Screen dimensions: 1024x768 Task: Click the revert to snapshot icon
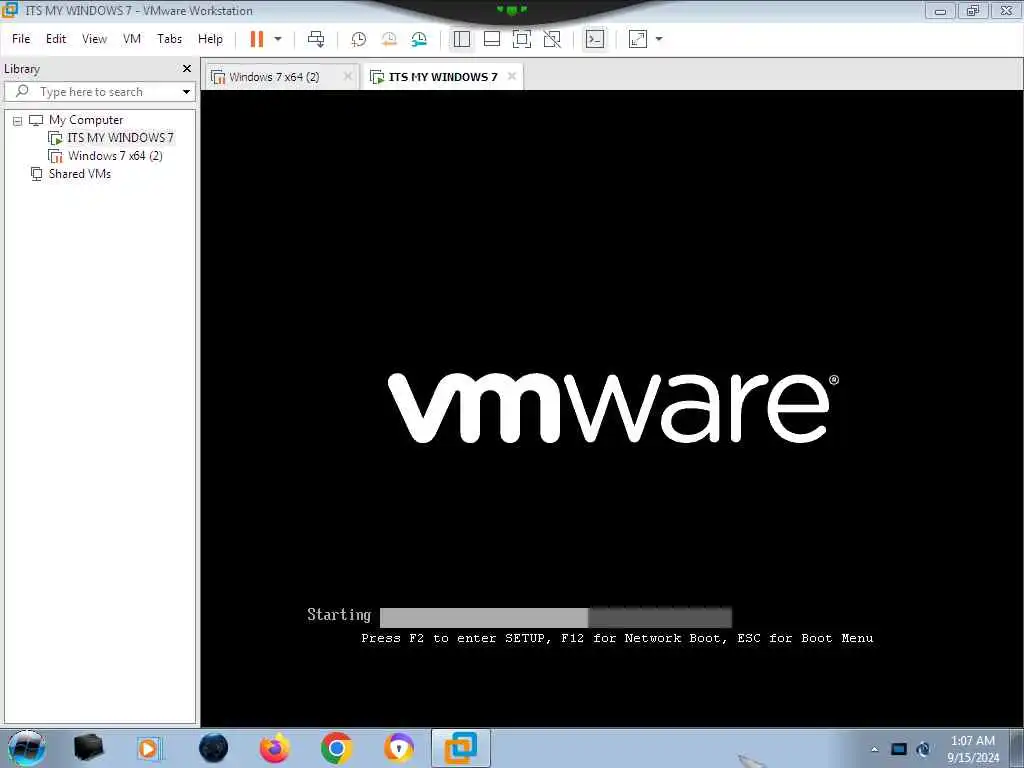click(x=389, y=39)
